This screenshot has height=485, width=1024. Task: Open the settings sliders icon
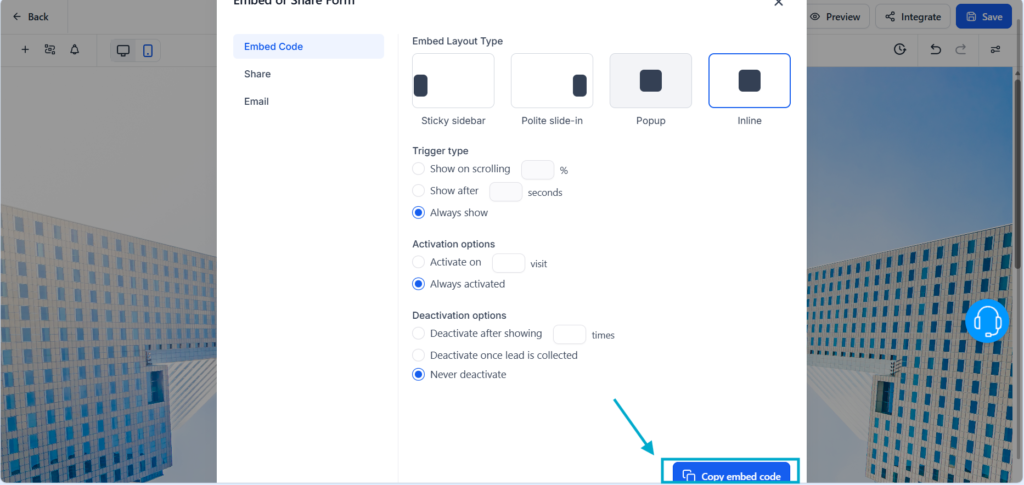[x=995, y=49]
